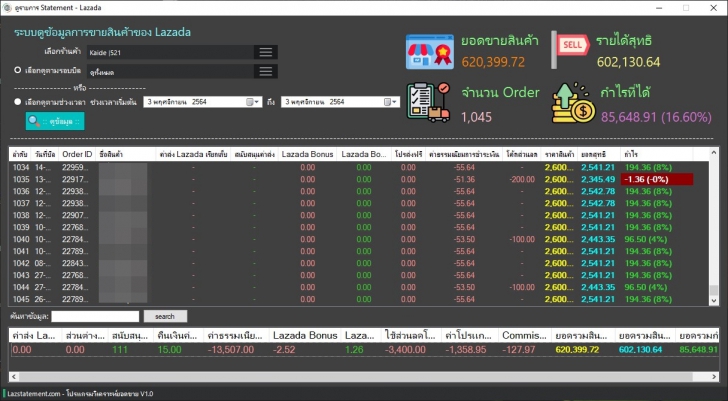This screenshot has width=728, height=401.
Task: Select the view by date range radio
Action: pyautogui.click(x=18, y=102)
